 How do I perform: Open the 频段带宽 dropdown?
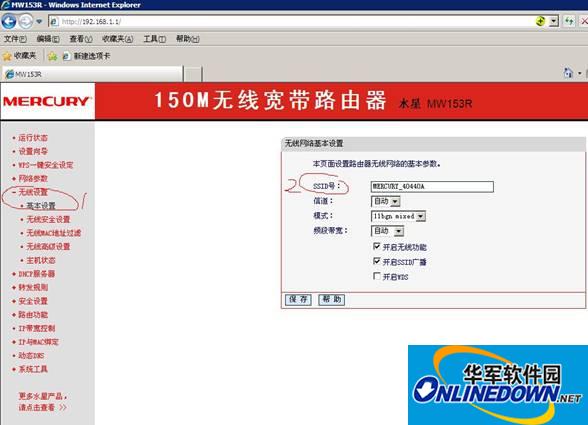tap(387, 231)
